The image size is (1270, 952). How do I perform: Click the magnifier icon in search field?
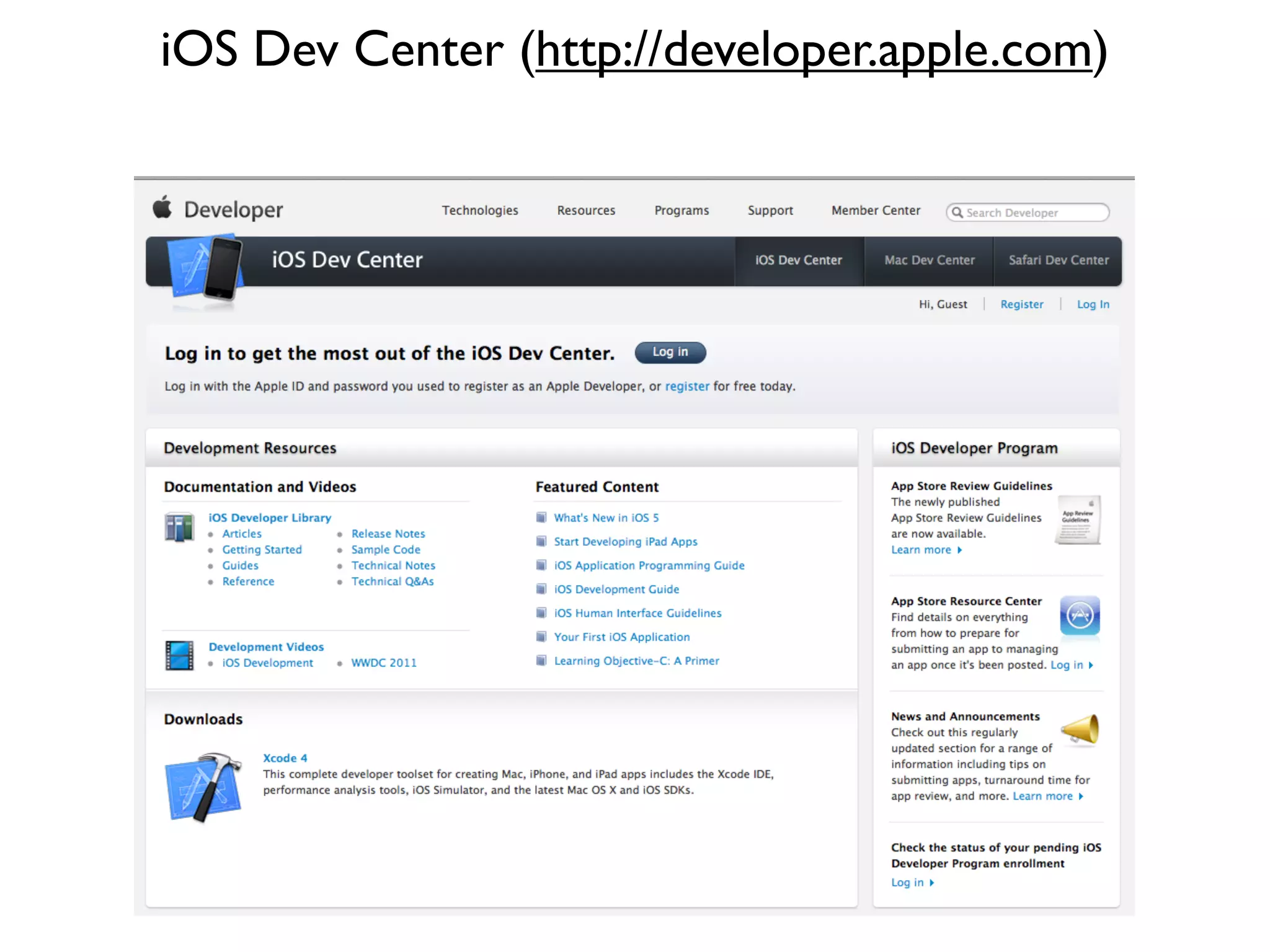tap(957, 213)
